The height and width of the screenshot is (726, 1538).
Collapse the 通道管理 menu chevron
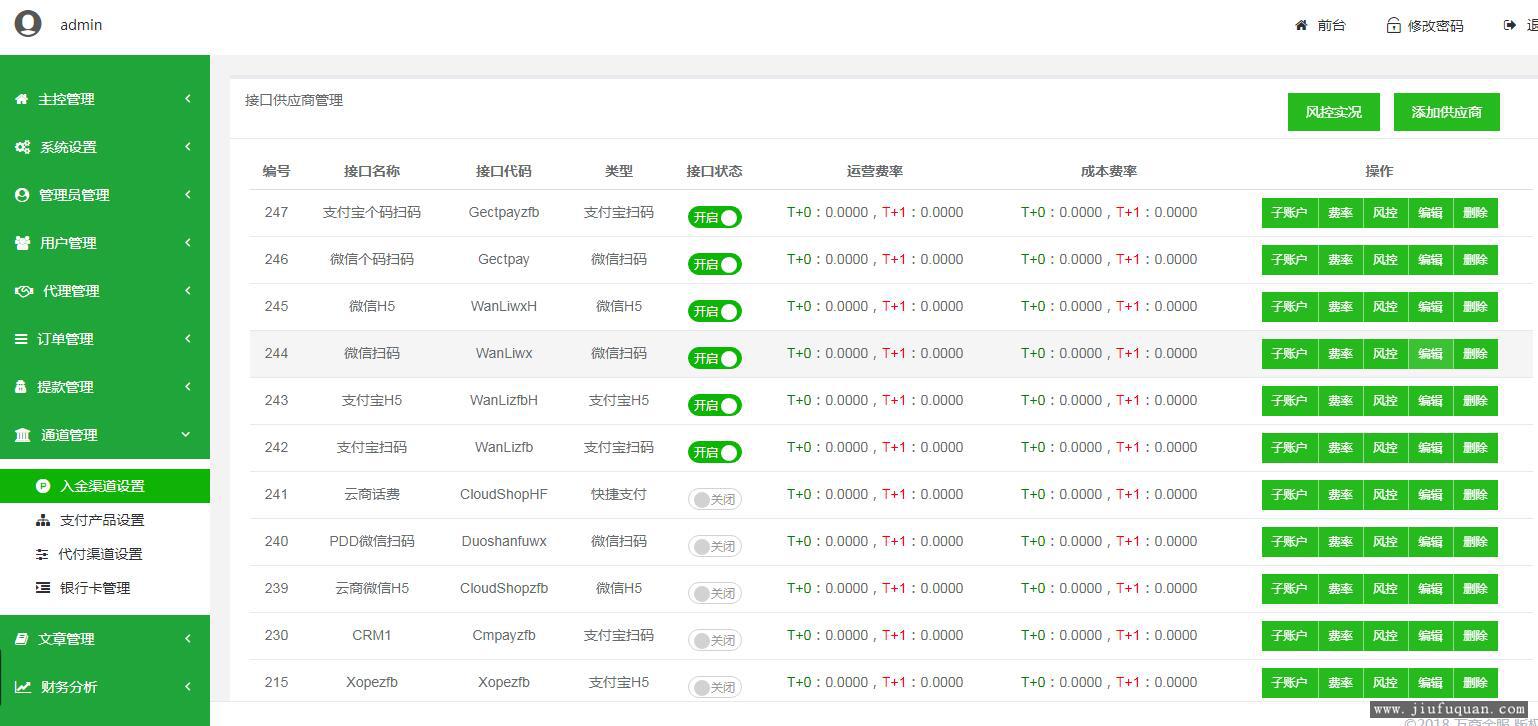tap(186, 435)
